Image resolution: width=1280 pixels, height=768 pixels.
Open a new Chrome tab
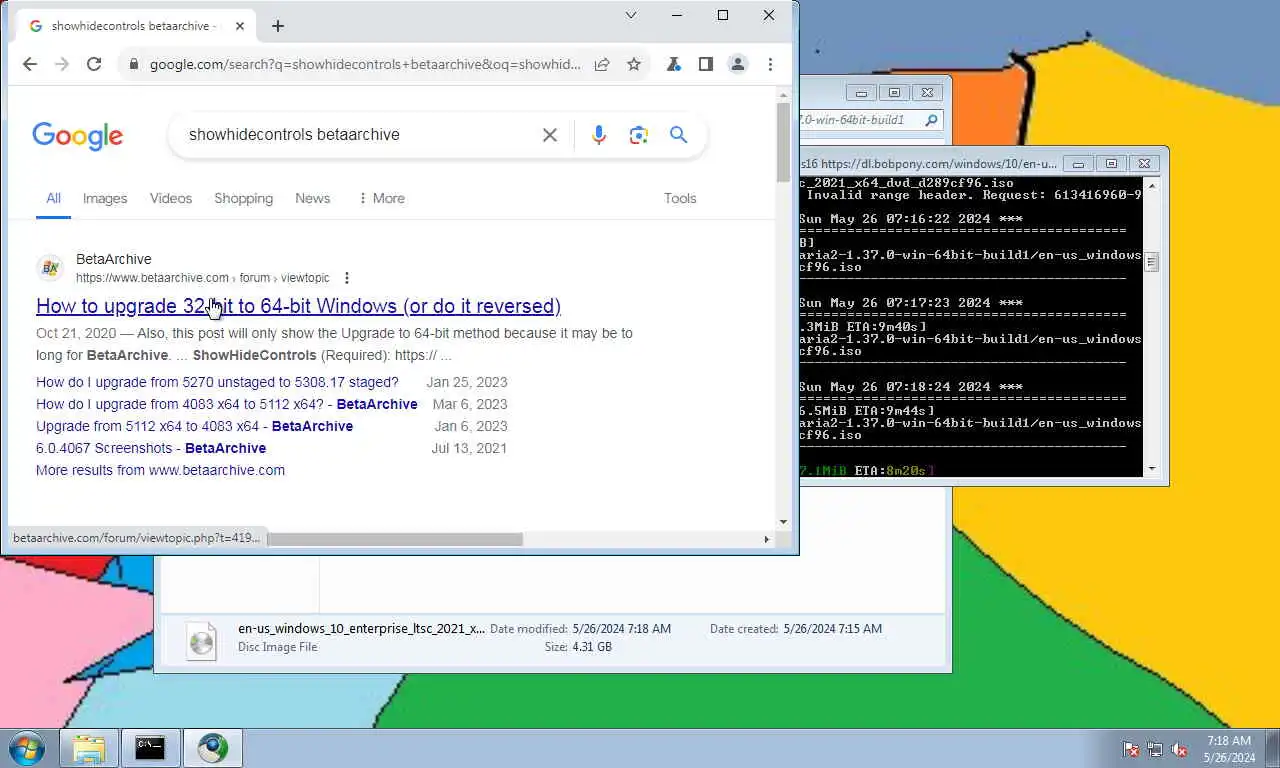coord(278,26)
